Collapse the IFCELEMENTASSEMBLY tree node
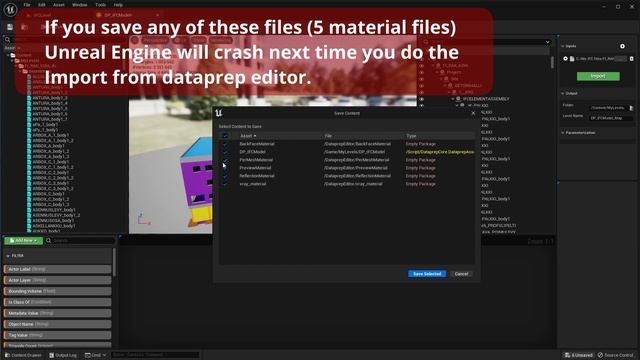 coord(453,99)
